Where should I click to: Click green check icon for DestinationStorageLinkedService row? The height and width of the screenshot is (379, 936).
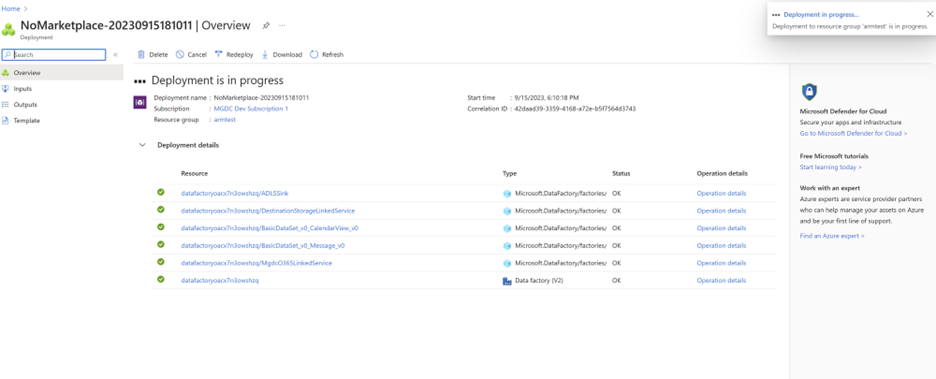tap(161, 209)
